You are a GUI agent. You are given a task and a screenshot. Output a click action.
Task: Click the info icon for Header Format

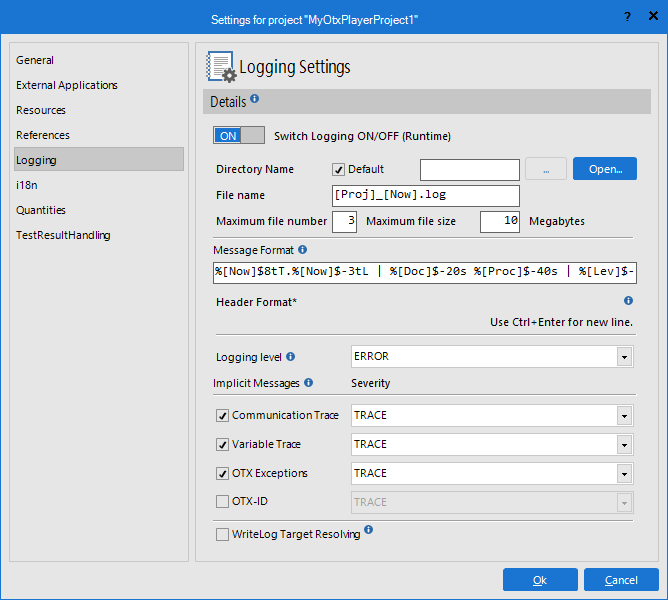[x=628, y=300]
